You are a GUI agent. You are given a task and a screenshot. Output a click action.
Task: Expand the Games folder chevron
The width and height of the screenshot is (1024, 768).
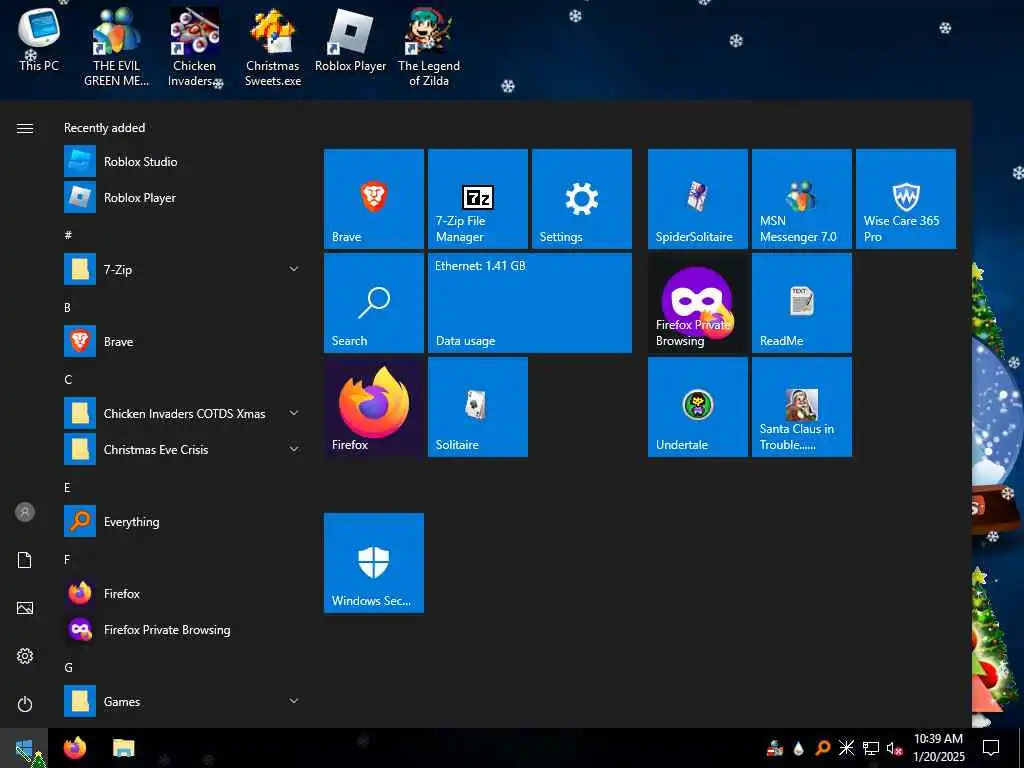[x=294, y=701]
